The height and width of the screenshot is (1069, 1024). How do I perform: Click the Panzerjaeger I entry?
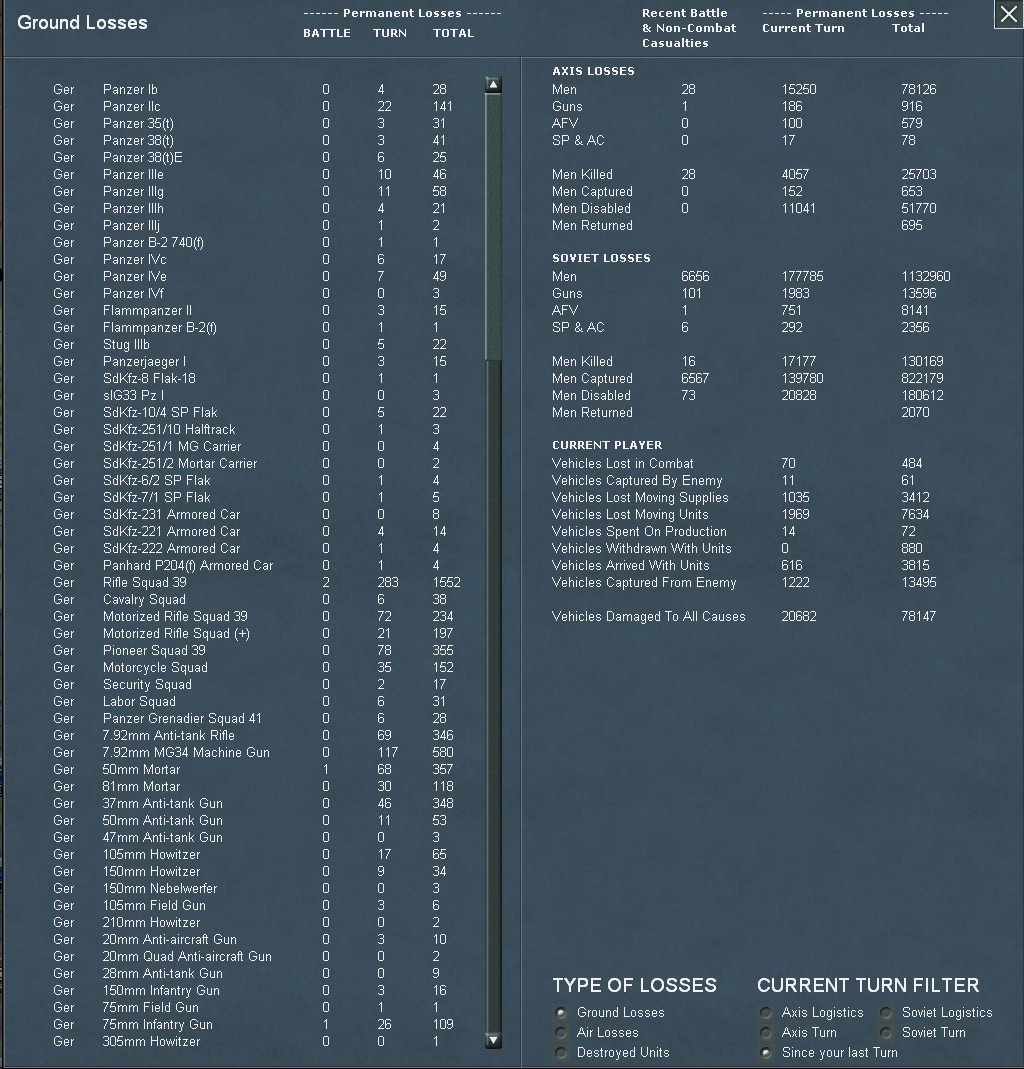point(144,361)
